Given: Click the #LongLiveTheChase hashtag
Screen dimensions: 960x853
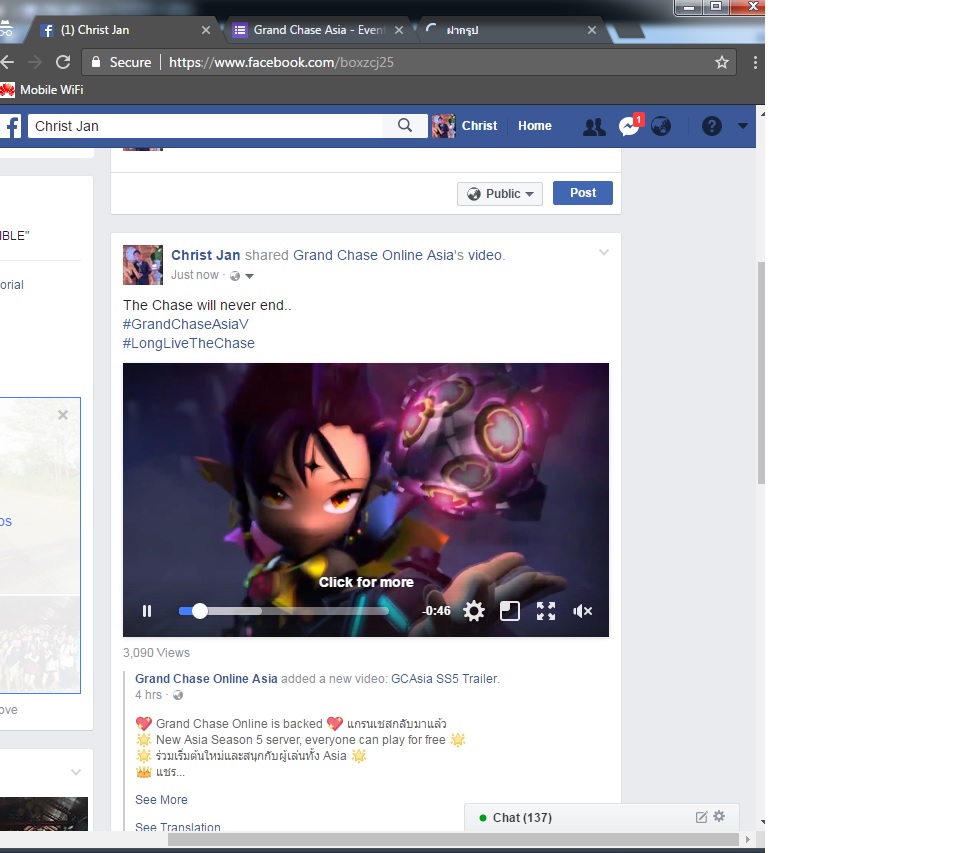Looking at the screenshot, I should click(x=189, y=343).
